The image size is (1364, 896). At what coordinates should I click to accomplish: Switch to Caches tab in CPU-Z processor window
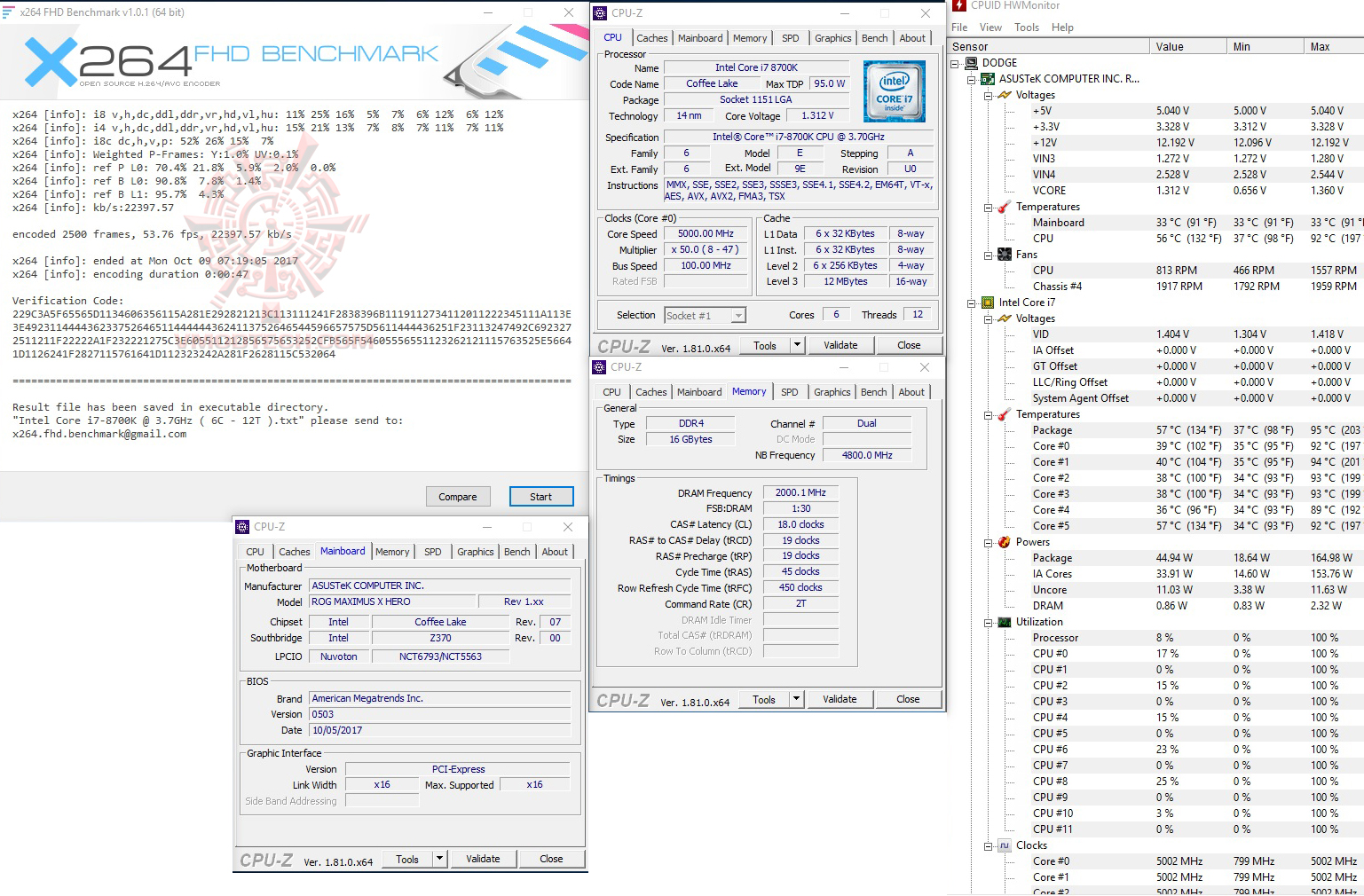(652, 38)
